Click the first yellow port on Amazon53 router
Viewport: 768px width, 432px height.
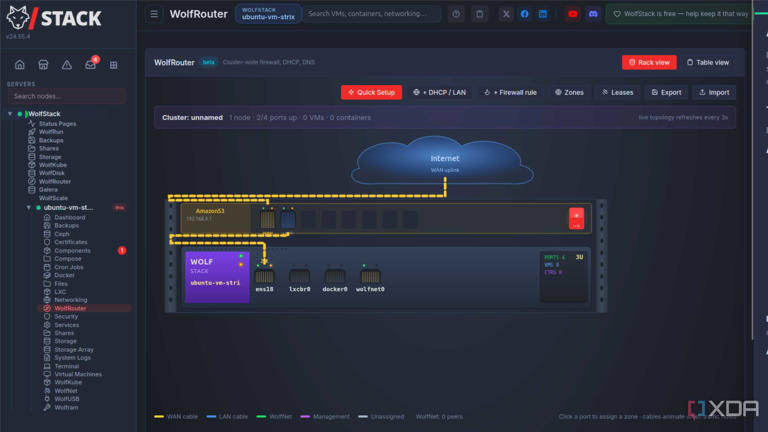[x=267, y=219]
